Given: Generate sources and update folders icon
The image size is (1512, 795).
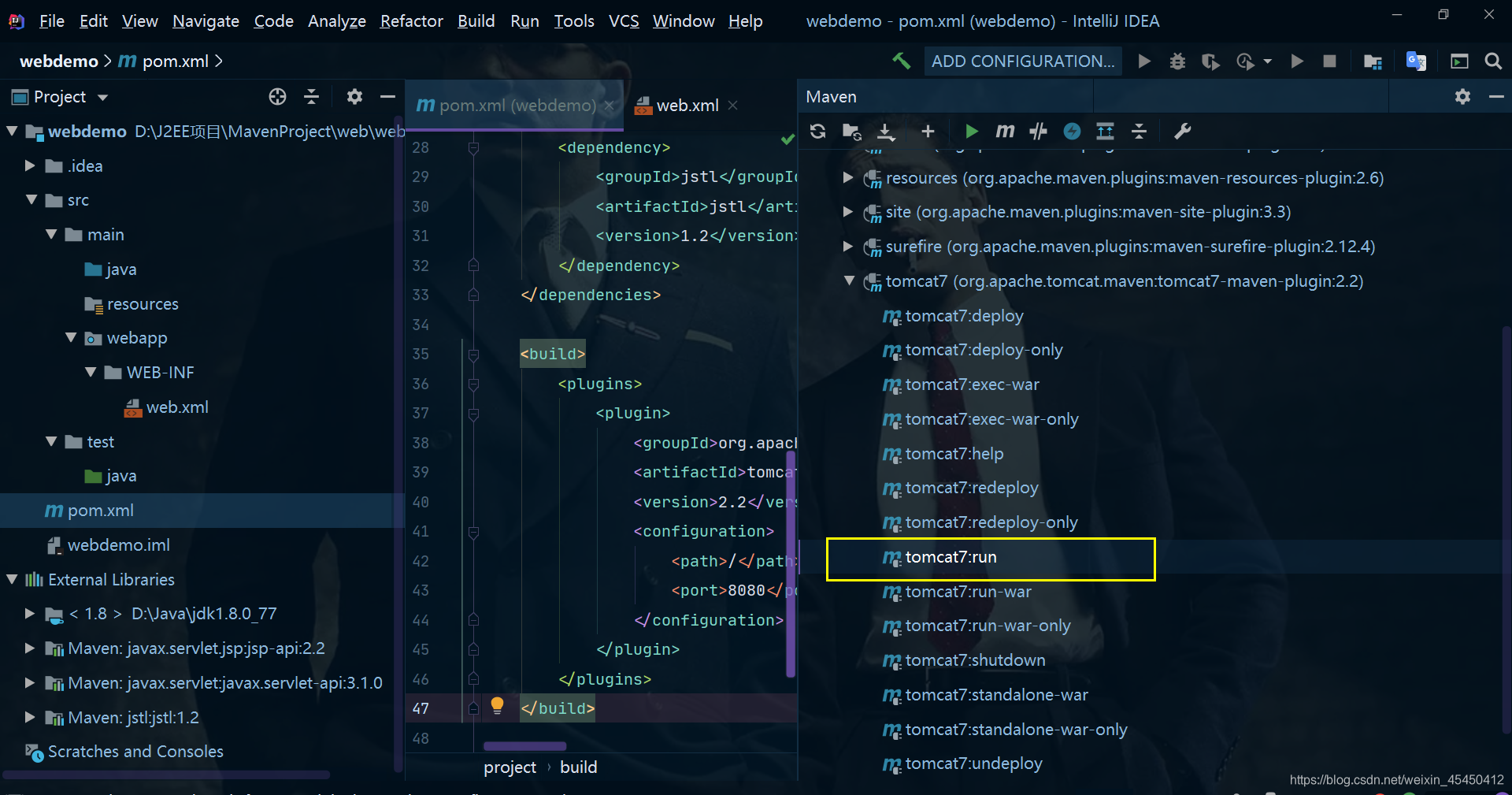Looking at the screenshot, I should coord(851,131).
